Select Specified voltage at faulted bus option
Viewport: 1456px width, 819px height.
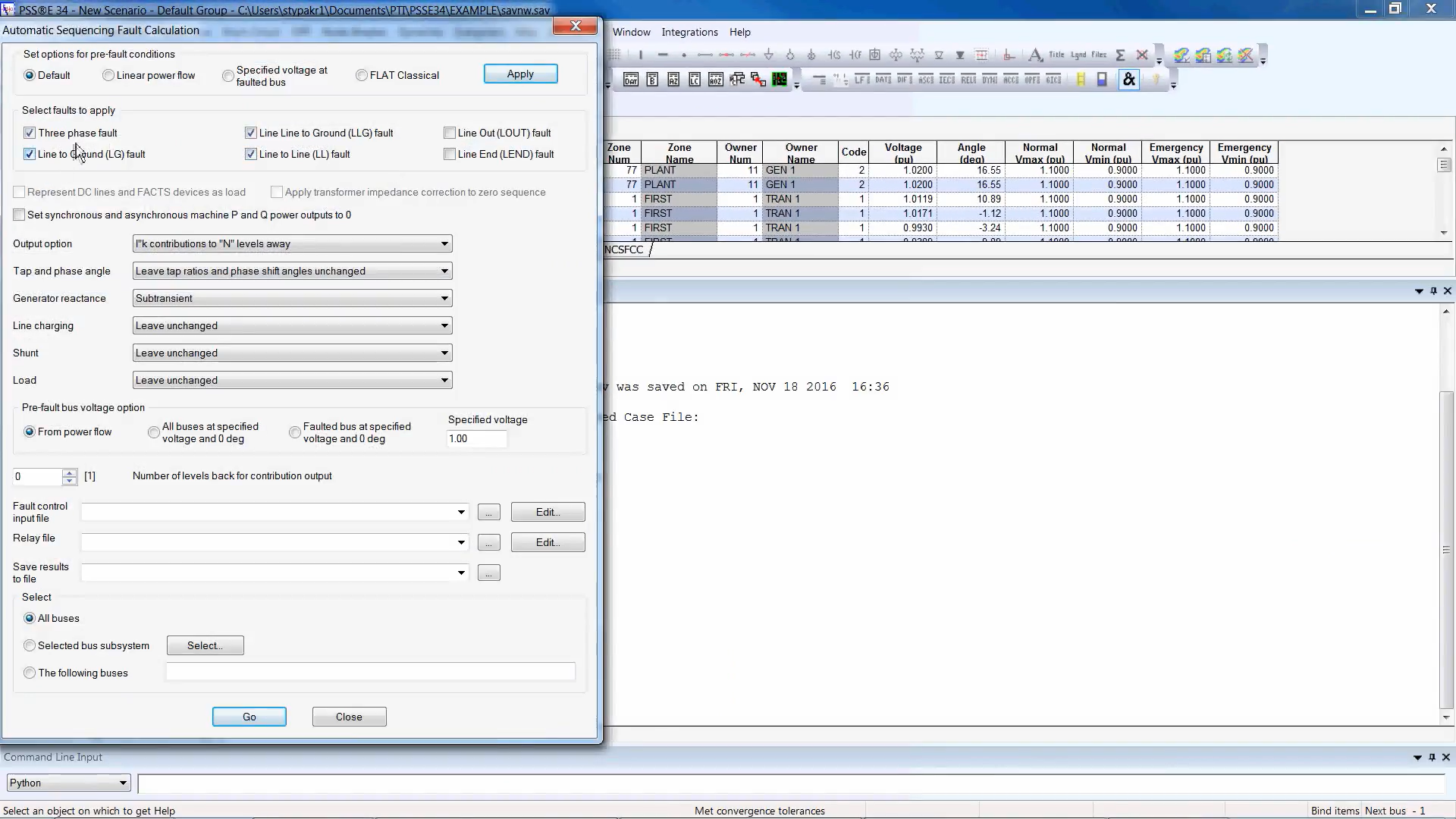[x=228, y=76]
